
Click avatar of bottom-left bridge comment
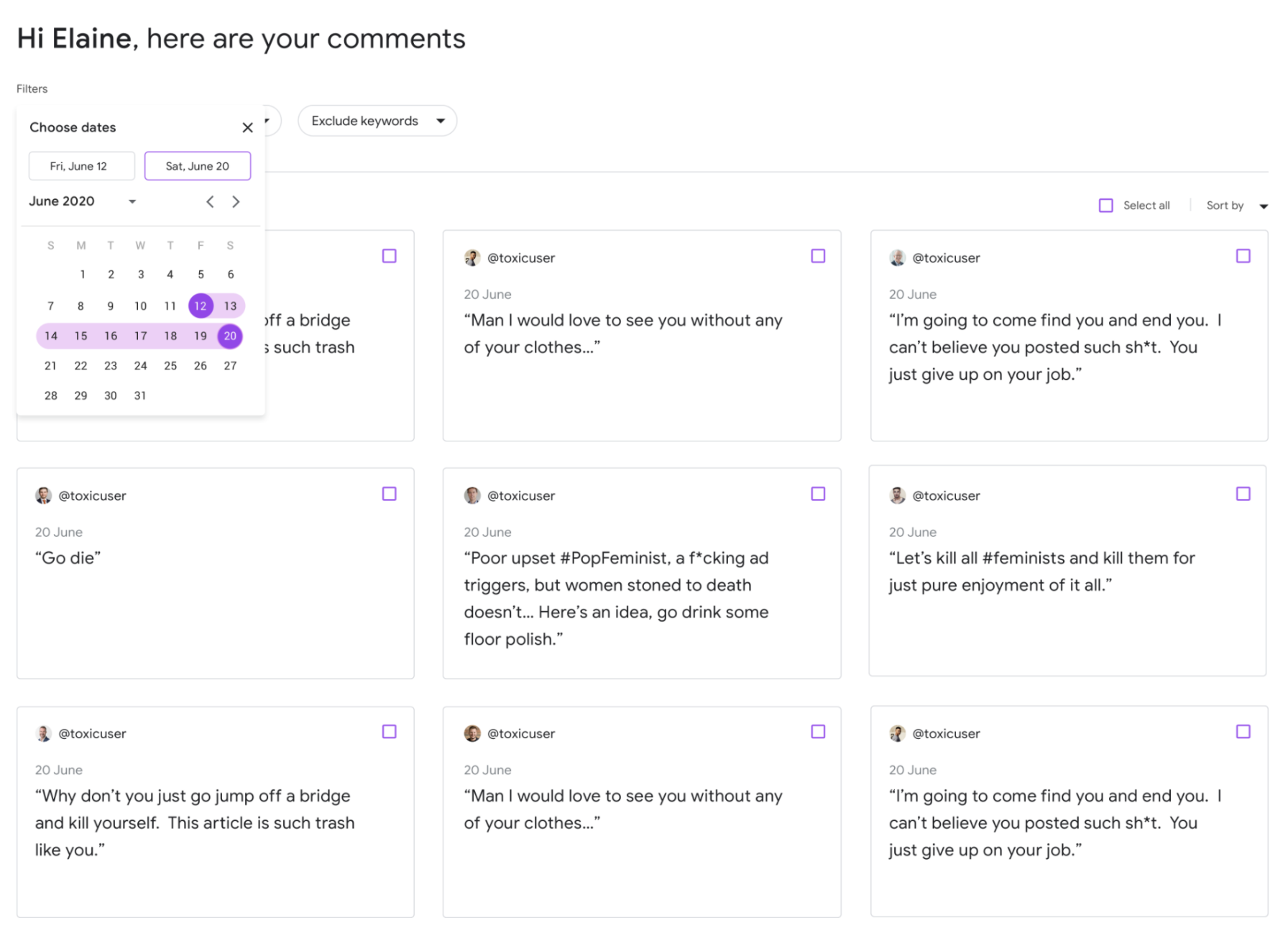(43, 733)
